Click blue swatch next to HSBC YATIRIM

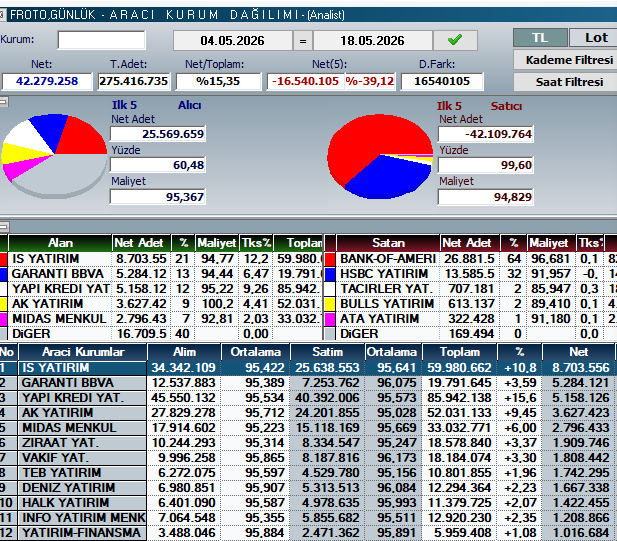pos(330,274)
